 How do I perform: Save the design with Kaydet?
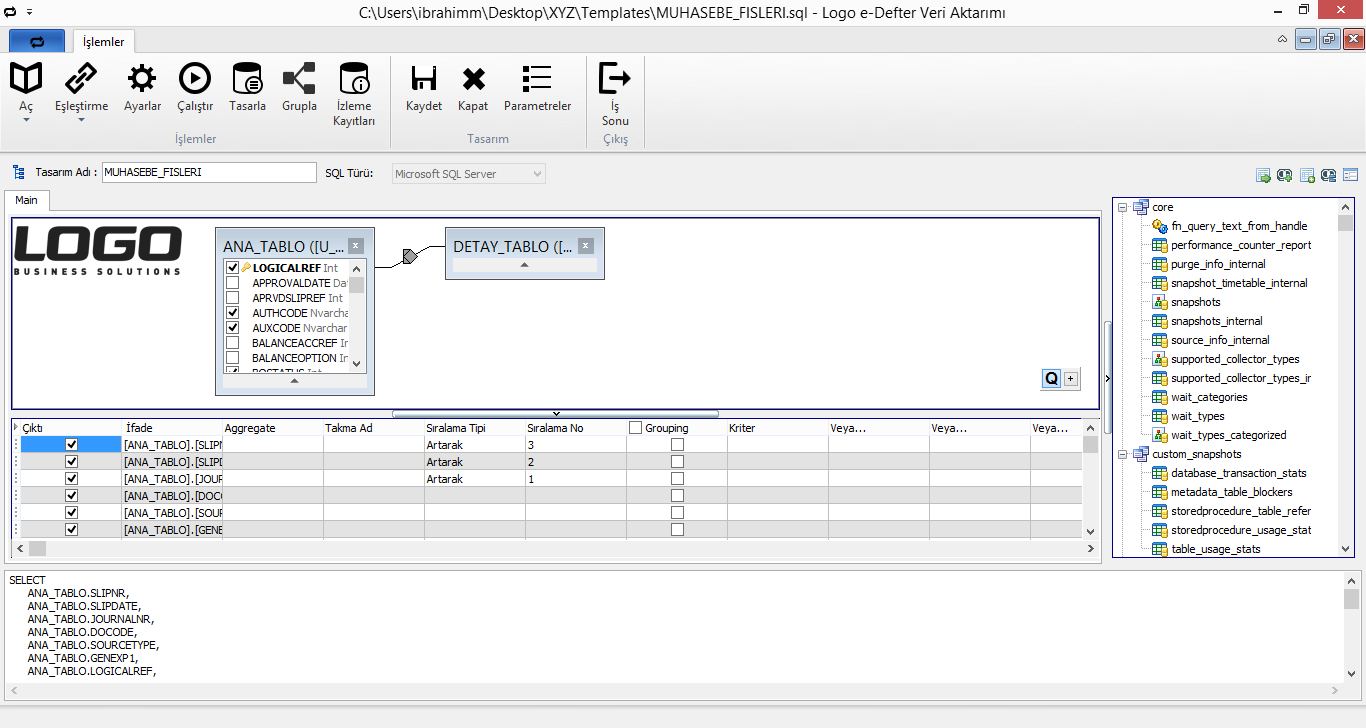(x=424, y=78)
